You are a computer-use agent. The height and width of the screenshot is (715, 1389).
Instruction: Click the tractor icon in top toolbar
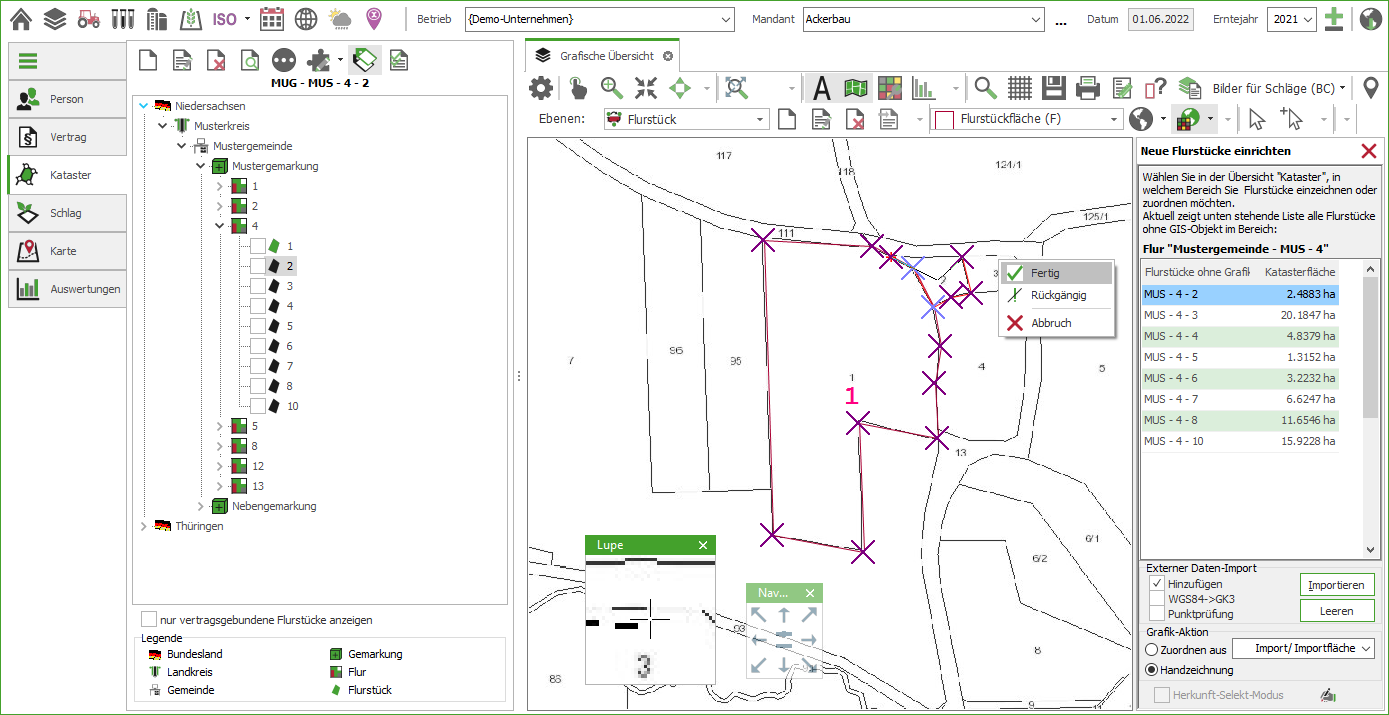pos(89,19)
